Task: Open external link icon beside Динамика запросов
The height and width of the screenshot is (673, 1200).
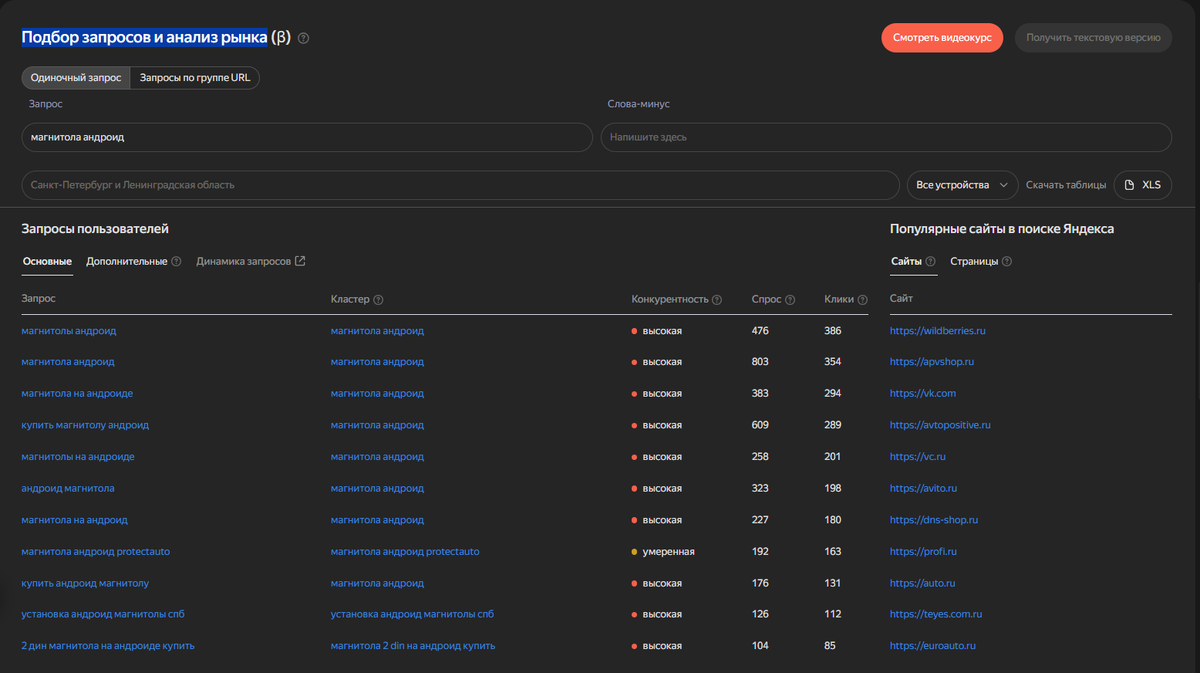Action: pos(300,261)
